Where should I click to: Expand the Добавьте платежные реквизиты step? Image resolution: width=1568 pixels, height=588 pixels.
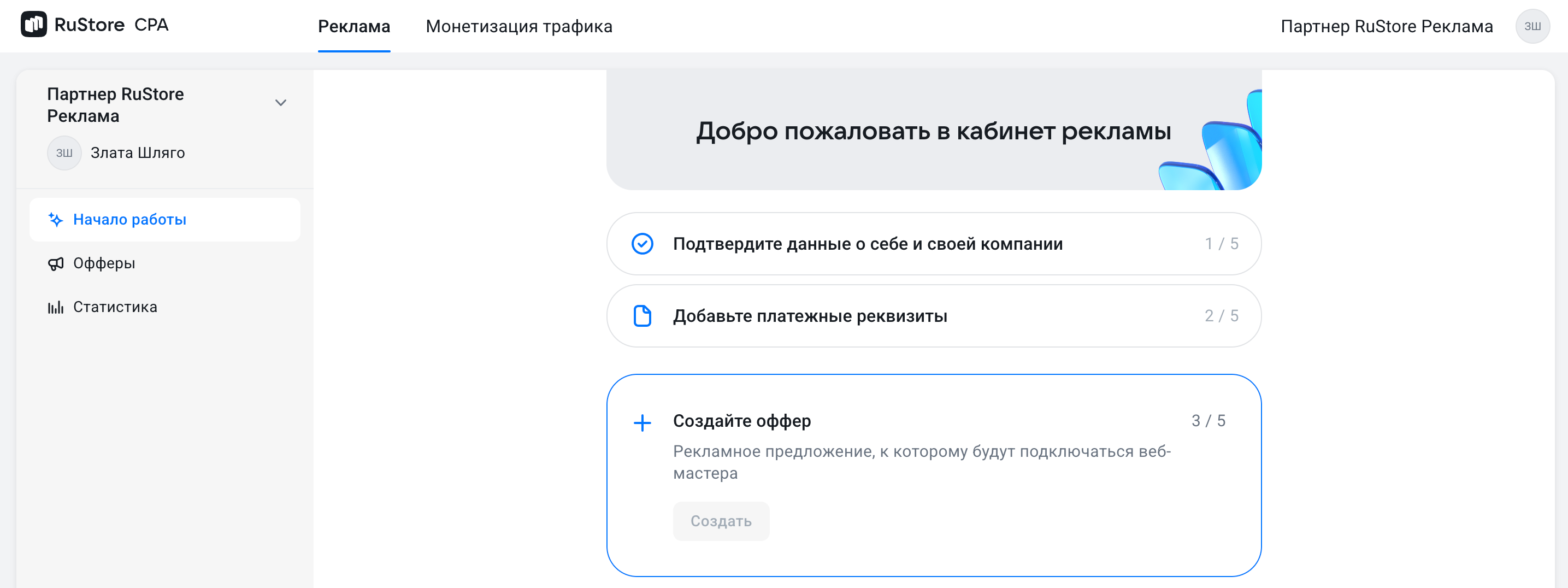(x=933, y=316)
